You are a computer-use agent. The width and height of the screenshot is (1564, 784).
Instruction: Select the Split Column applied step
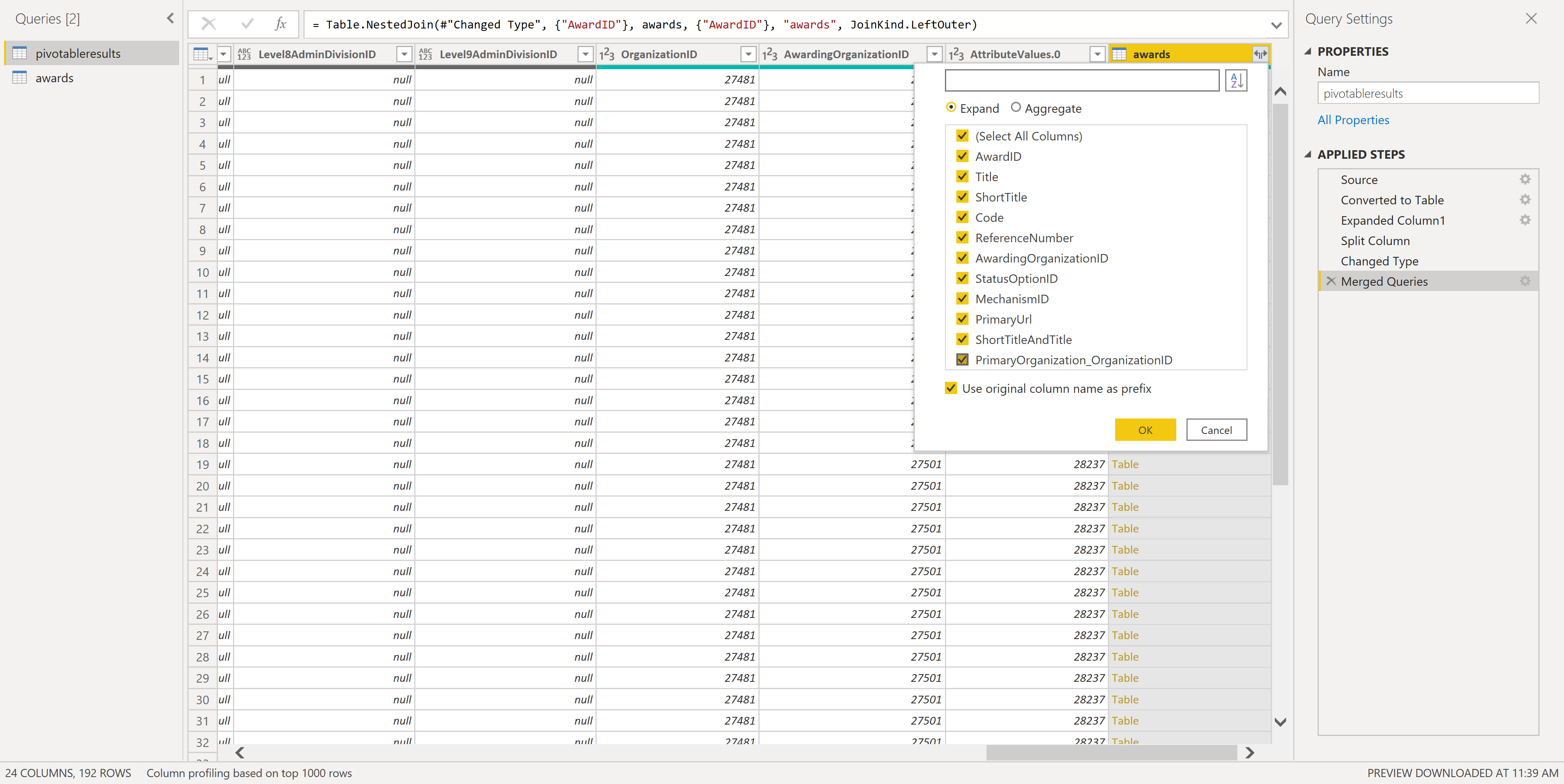tap(1375, 241)
